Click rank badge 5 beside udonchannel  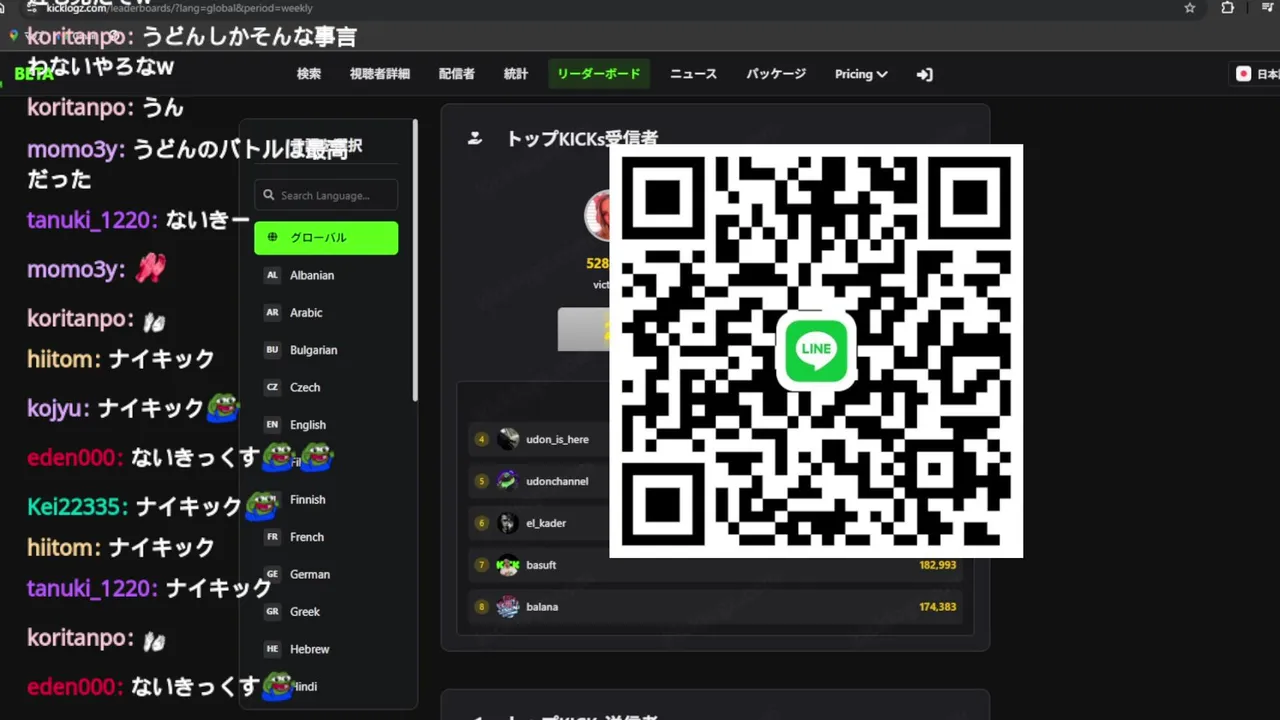tap(481, 481)
